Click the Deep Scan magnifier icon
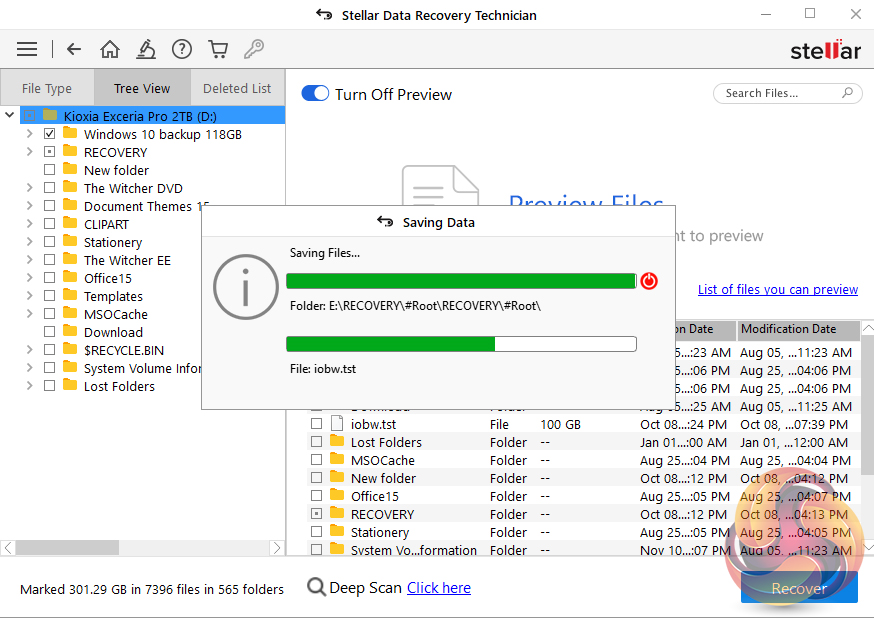Viewport: 874px width, 621px height. coord(316,587)
